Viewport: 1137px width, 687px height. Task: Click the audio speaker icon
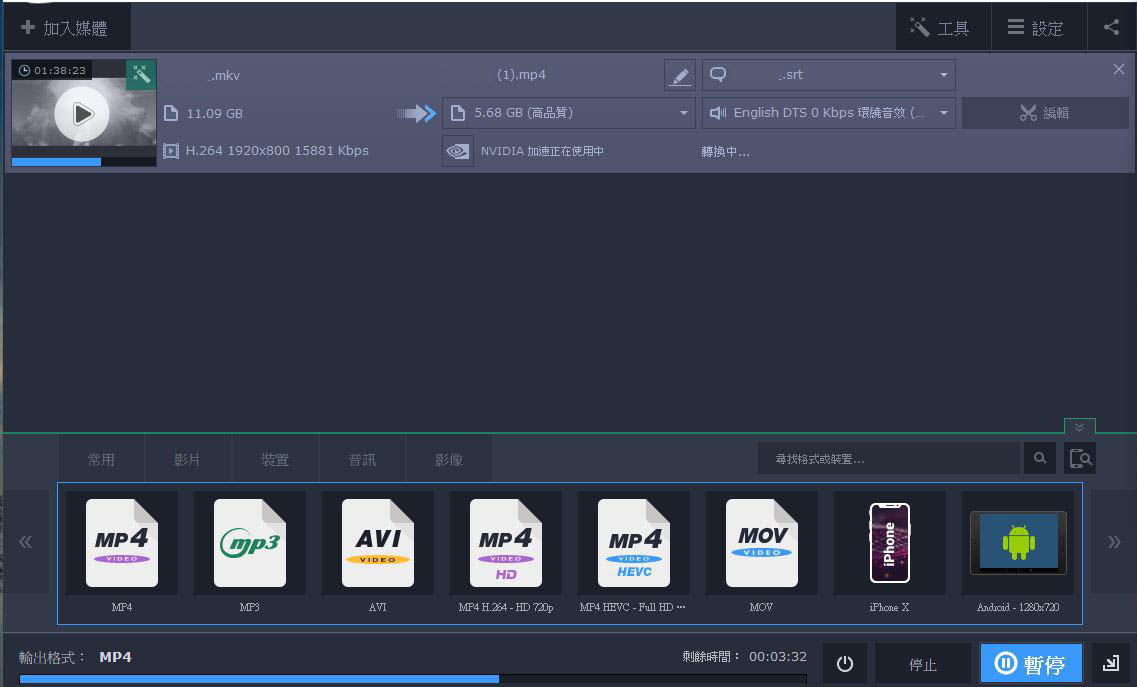click(x=718, y=113)
